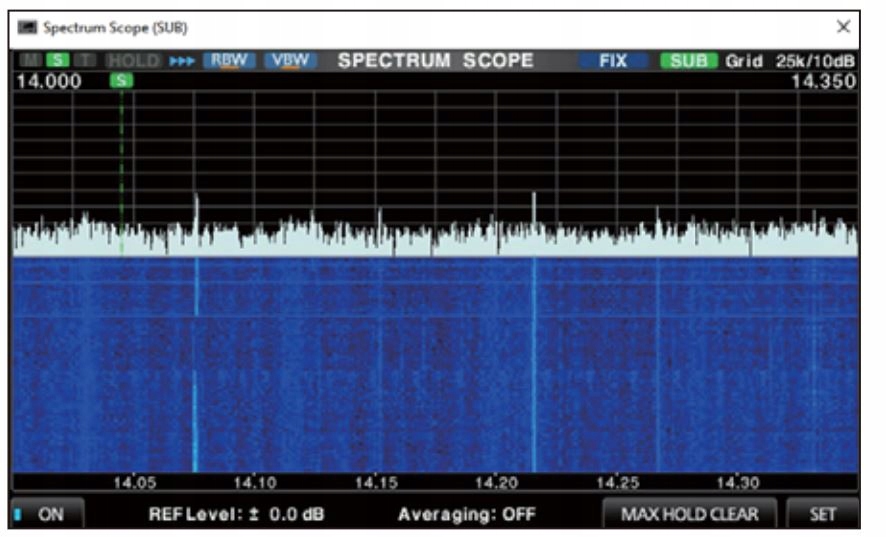Click the strong signal peak near 14.21

[x=534, y=205]
